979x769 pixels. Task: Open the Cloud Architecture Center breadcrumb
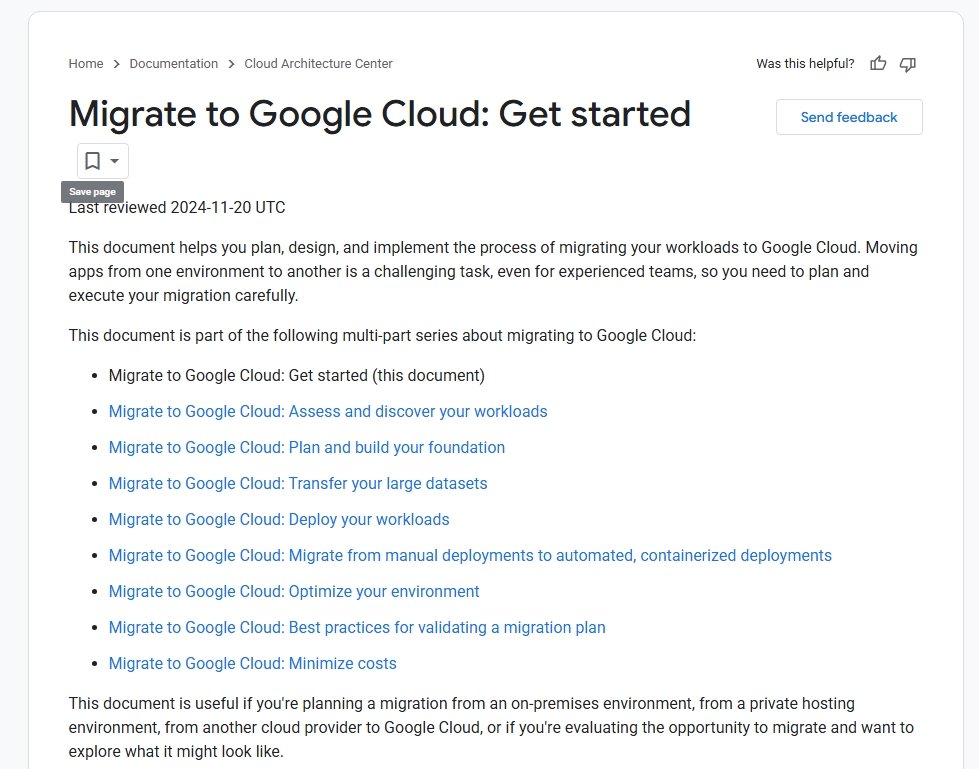point(318,63)
